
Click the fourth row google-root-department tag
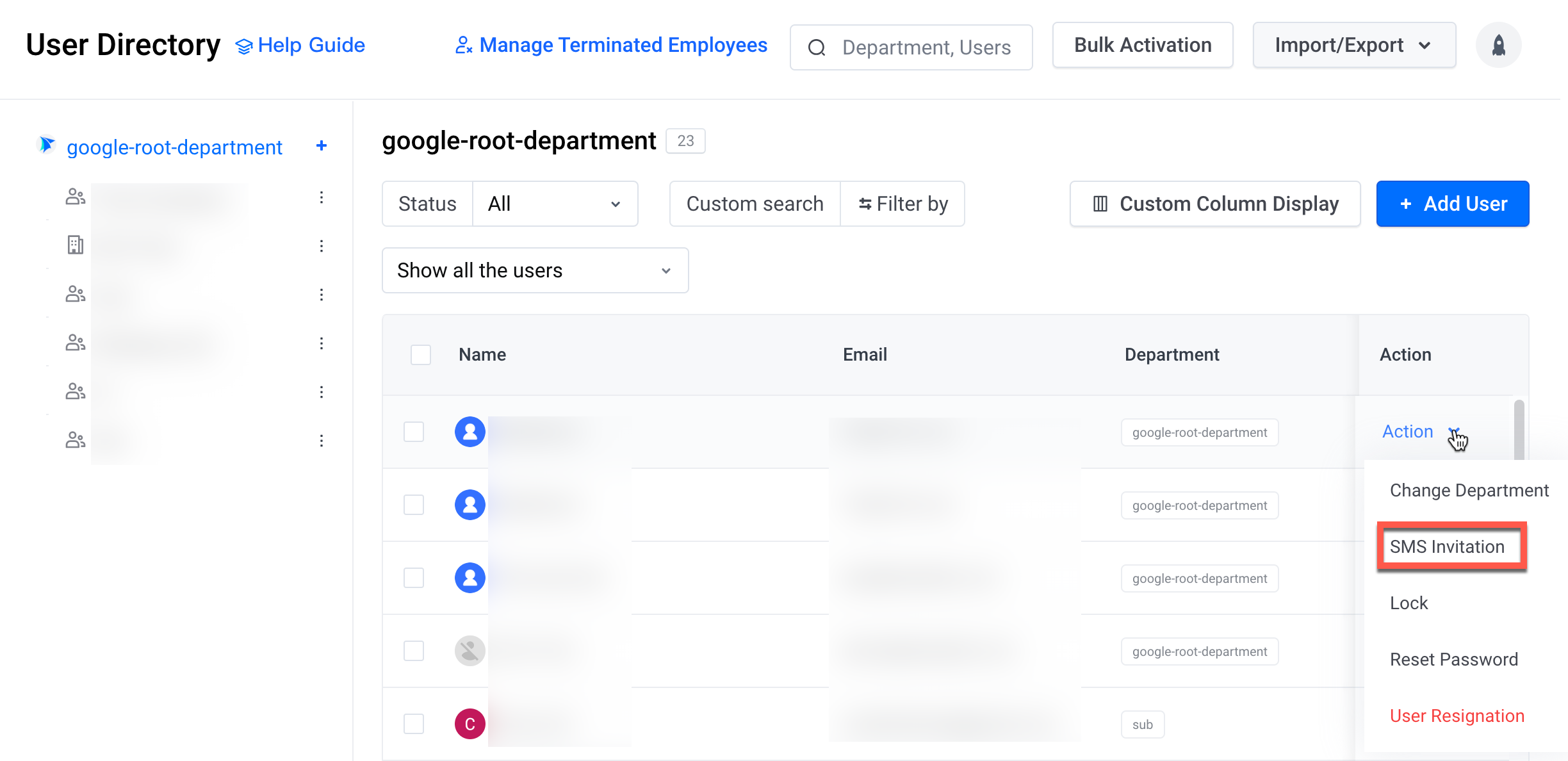(1200, 651)
